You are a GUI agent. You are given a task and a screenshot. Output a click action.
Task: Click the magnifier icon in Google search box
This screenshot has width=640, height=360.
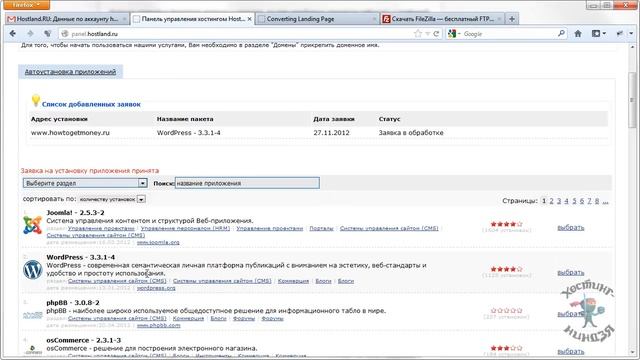[x=562, y=33]
